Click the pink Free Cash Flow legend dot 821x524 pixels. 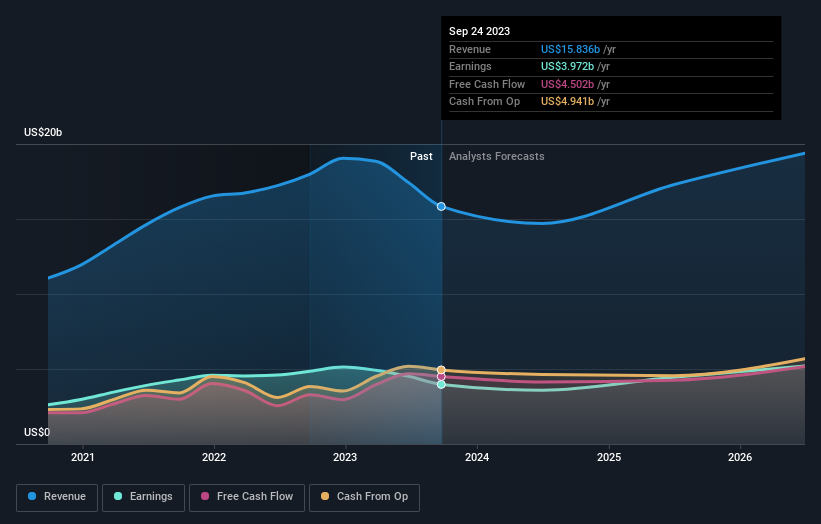[x=205, y=496]
